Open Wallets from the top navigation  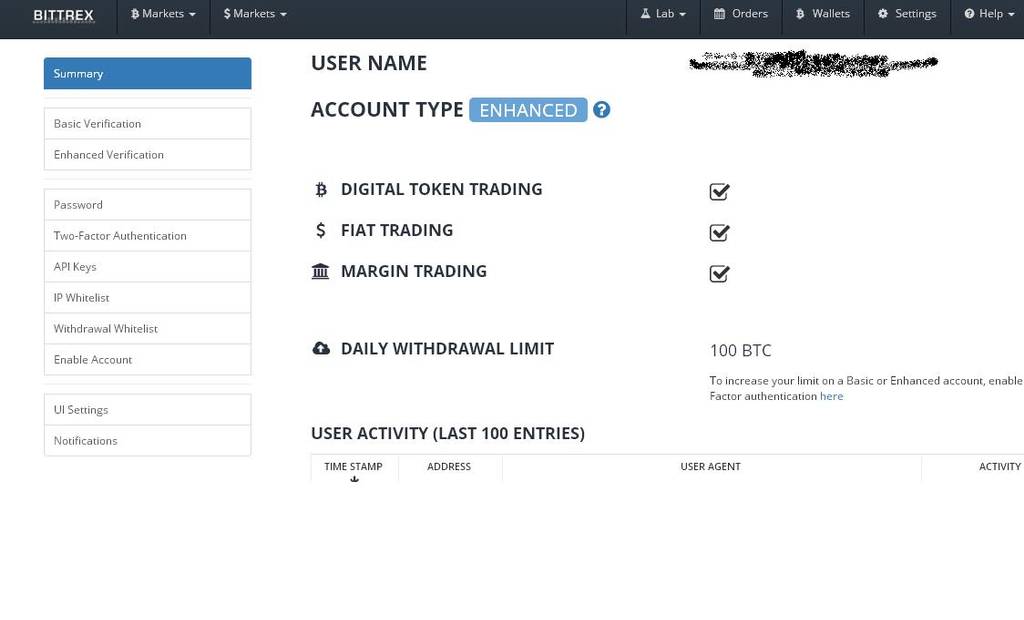coord(823,14)
